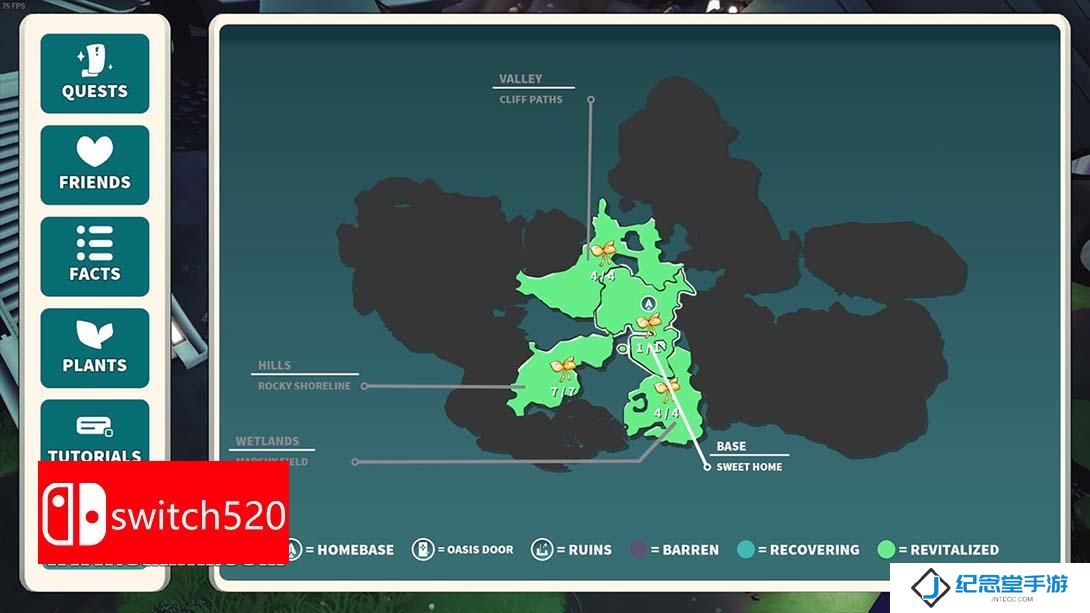Click the 4/4 counter in Valley
1090x613 pixels.
point(603,276)
